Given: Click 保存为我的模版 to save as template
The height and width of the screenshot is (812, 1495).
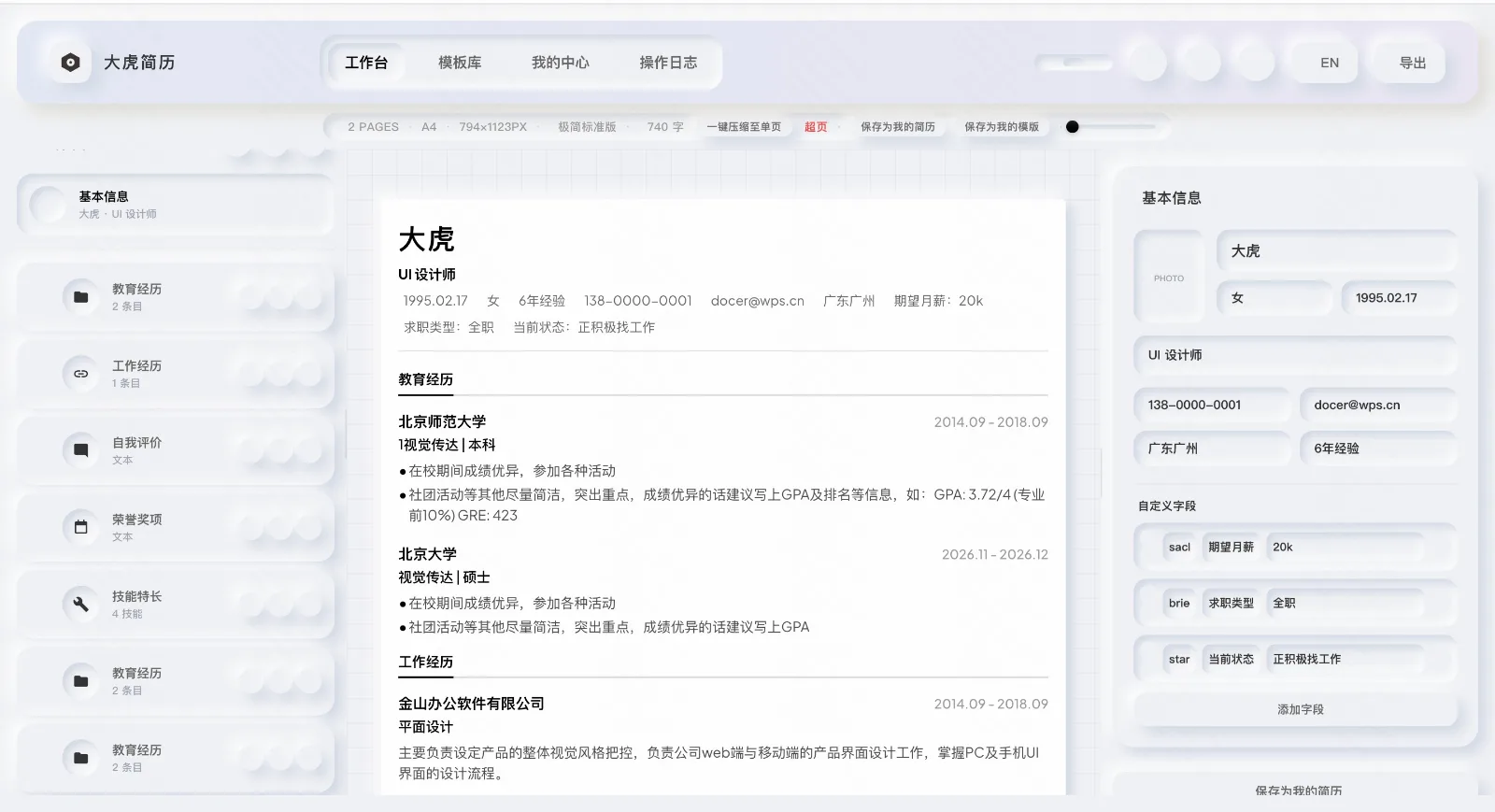Looking at the screenshot, I should [x=1002, y=127].
